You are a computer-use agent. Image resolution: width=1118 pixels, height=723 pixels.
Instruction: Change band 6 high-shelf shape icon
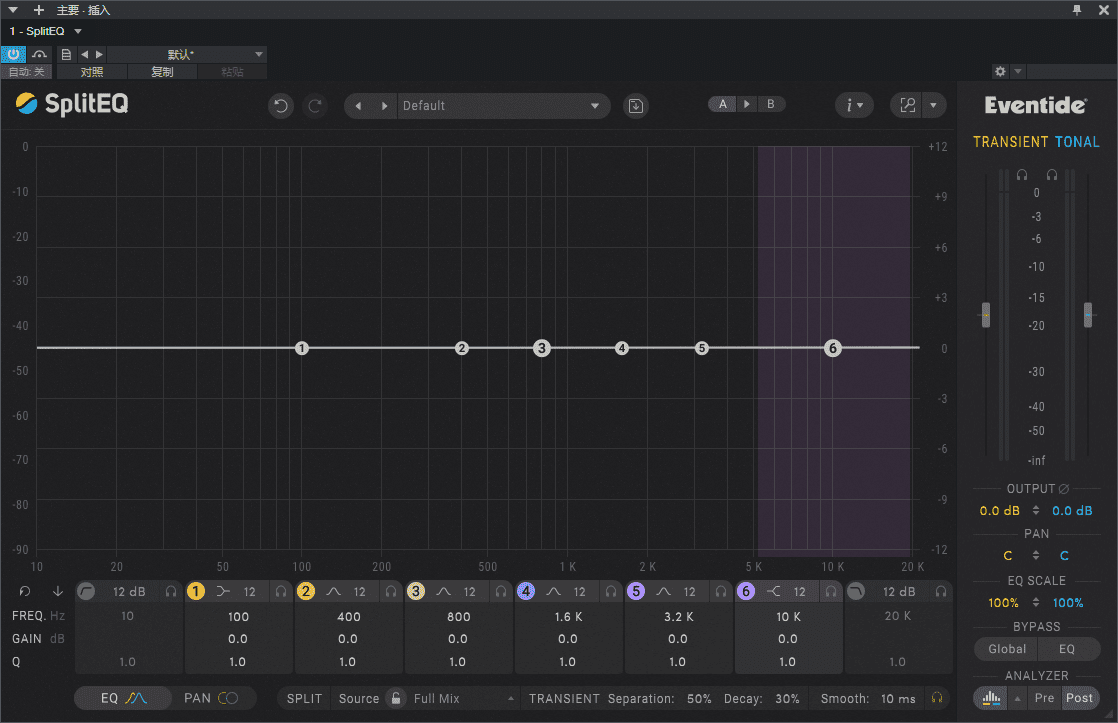click(774, 591)
